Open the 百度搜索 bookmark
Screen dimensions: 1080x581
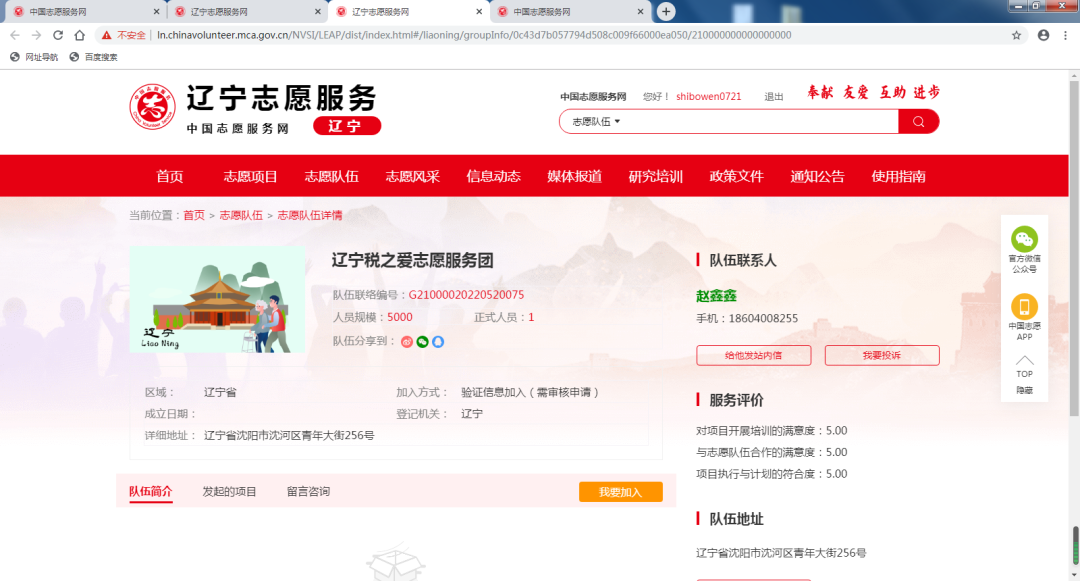(94, 57)
